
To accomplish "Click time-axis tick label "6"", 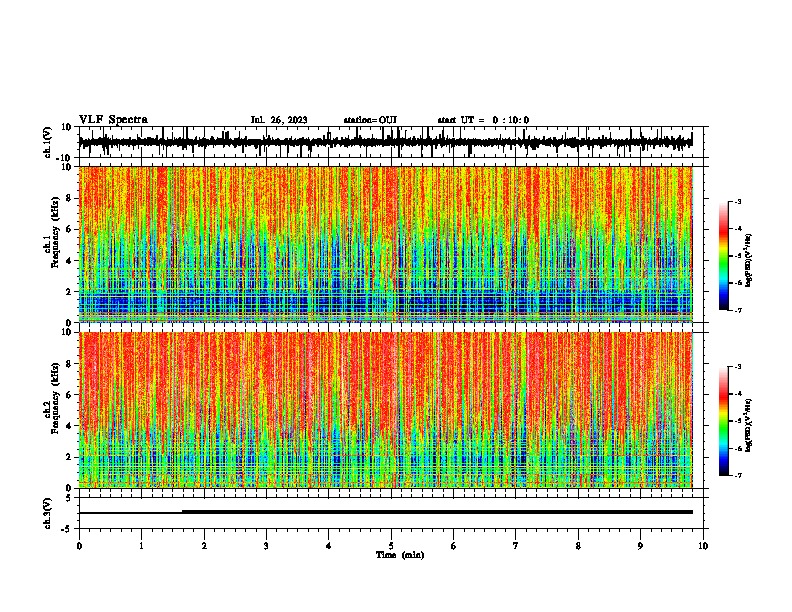I will (454, 546).
